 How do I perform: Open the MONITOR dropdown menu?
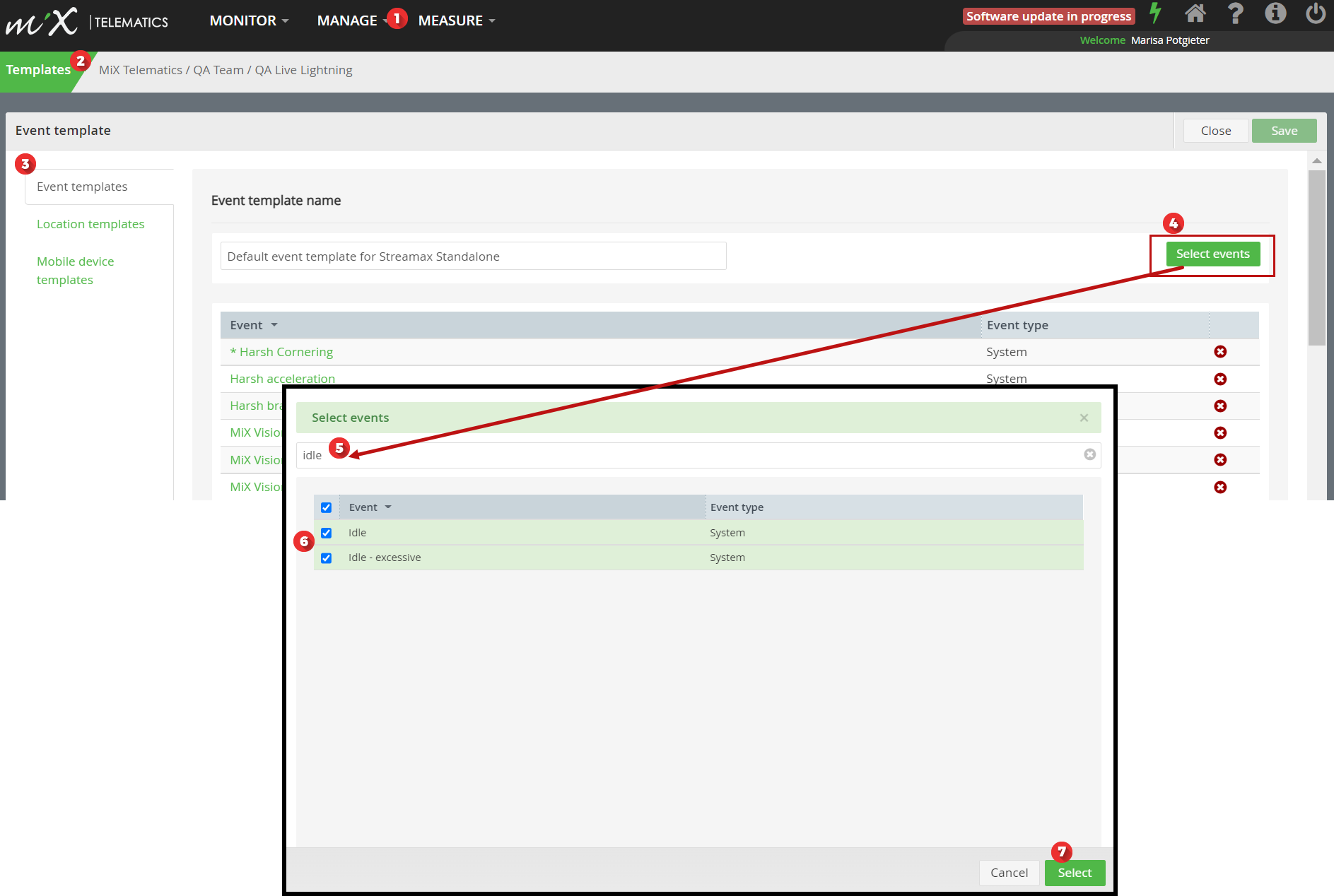pos(249,20)
